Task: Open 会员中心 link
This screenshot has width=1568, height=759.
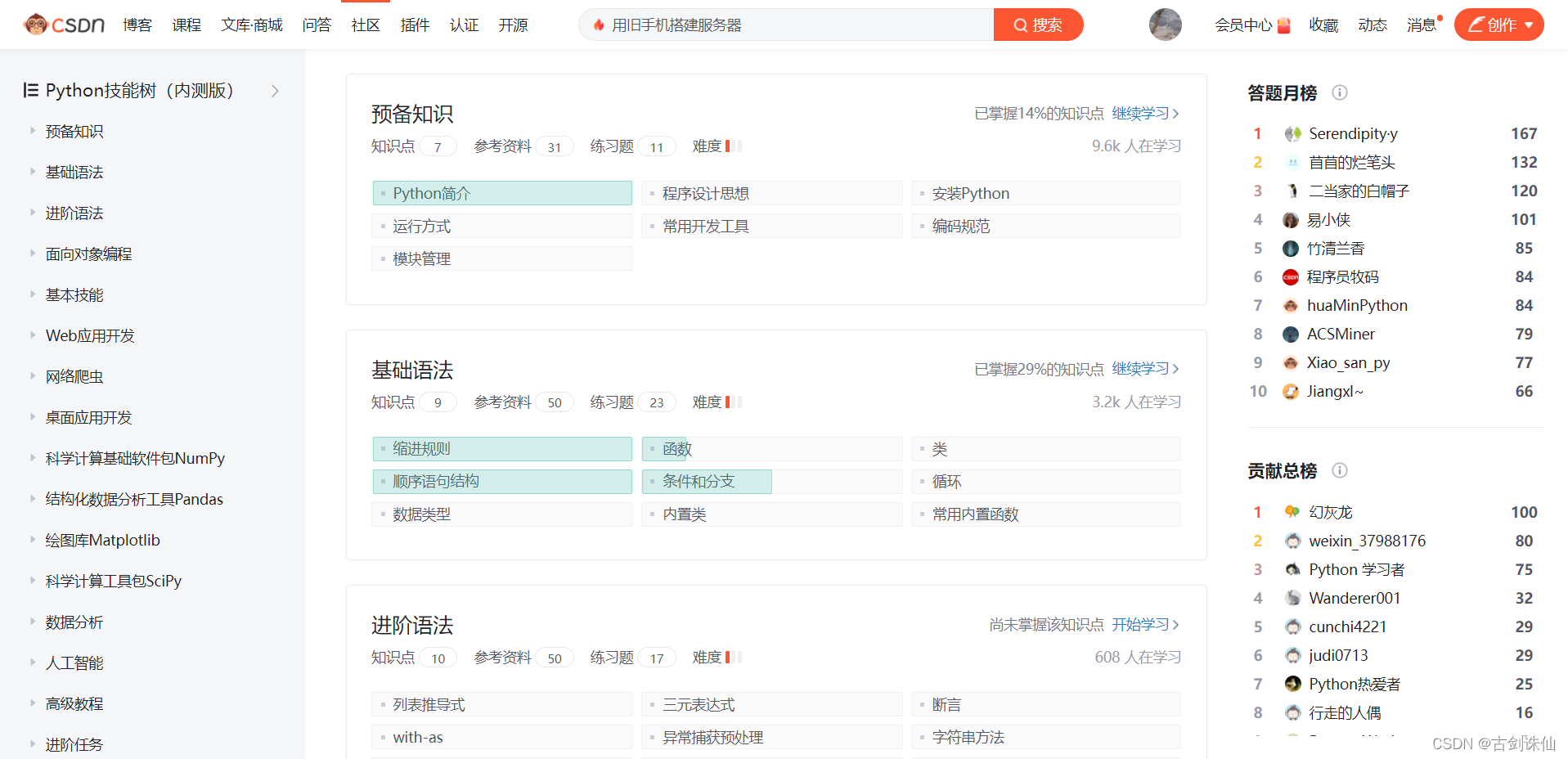Action: point(1252,25)
